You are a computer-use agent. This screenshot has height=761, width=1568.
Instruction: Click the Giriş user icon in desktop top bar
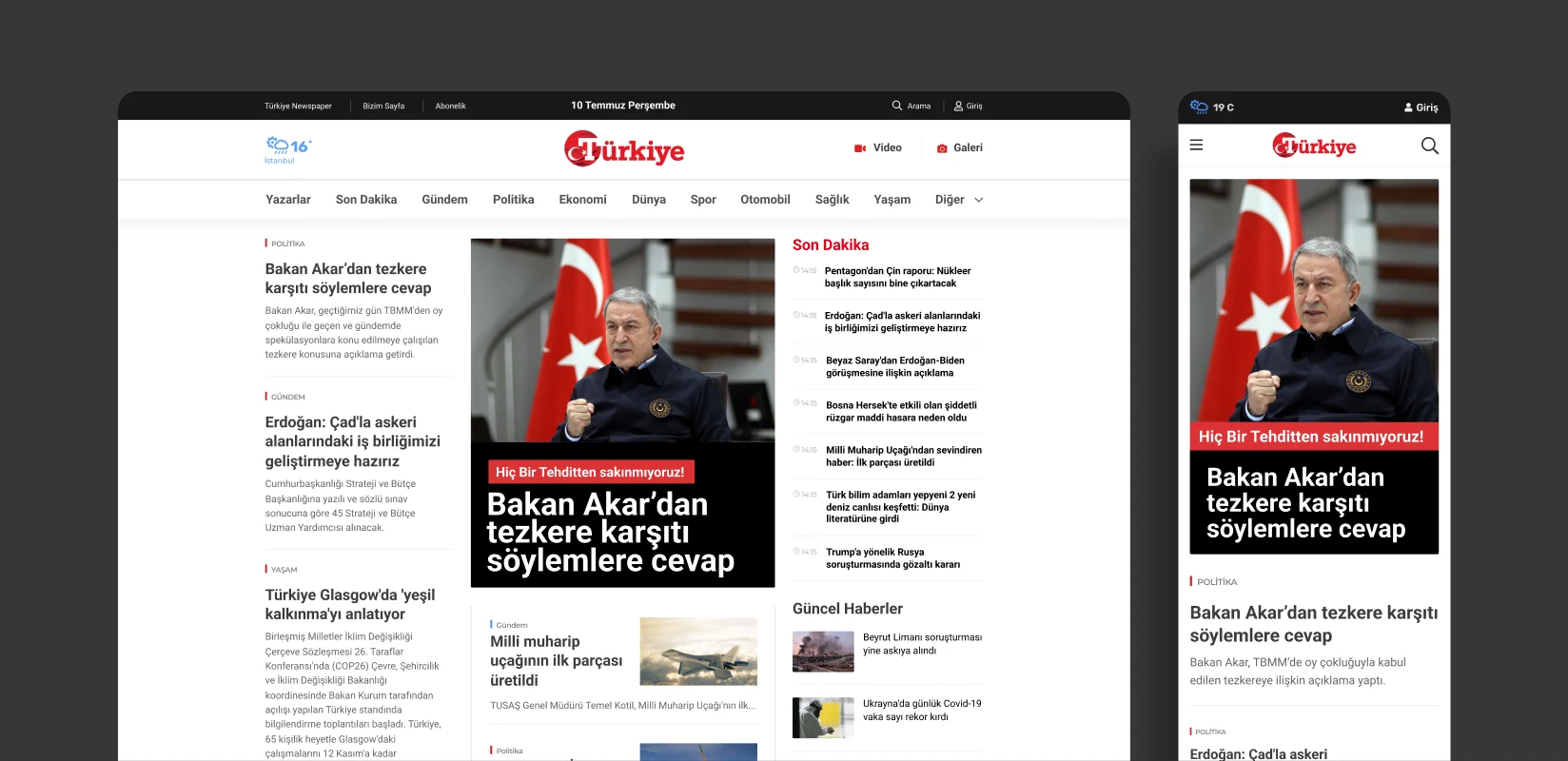(x=958, y=106)
